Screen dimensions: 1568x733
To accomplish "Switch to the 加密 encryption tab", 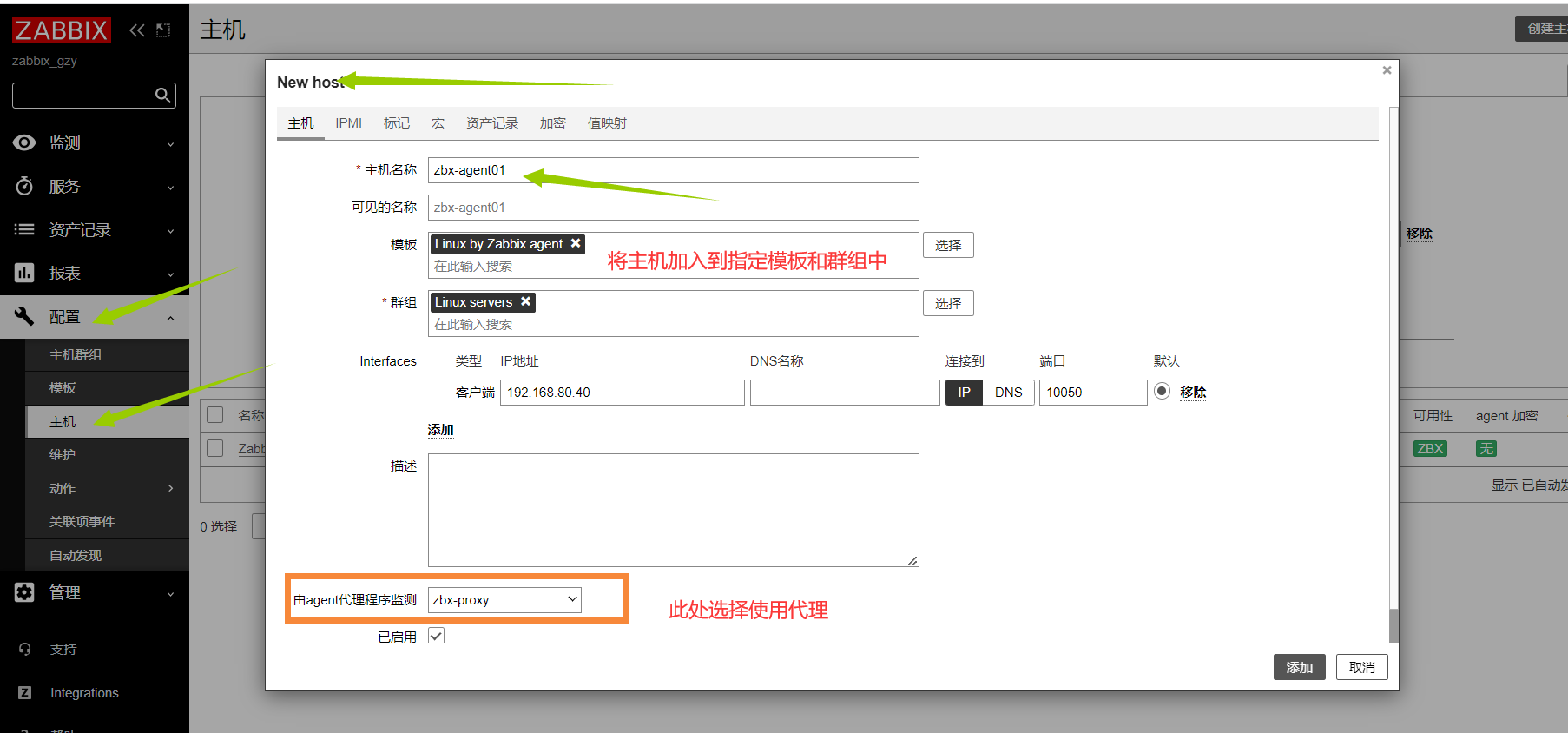I will click(552, 123).
